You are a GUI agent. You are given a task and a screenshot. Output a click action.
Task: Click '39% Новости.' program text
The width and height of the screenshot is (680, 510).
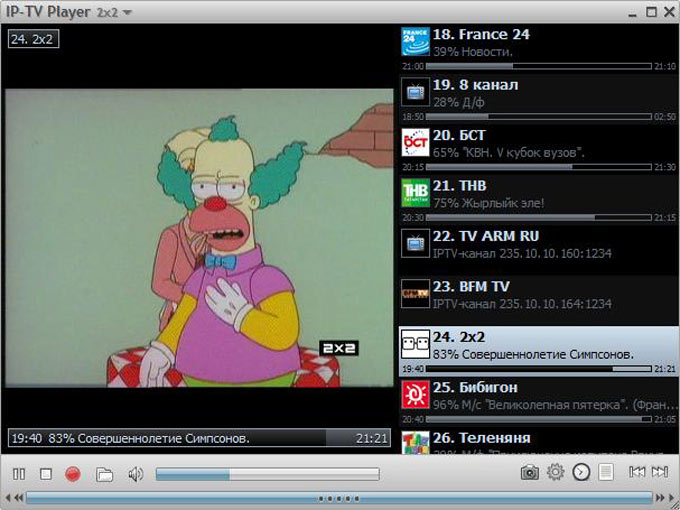pos(473,52)
